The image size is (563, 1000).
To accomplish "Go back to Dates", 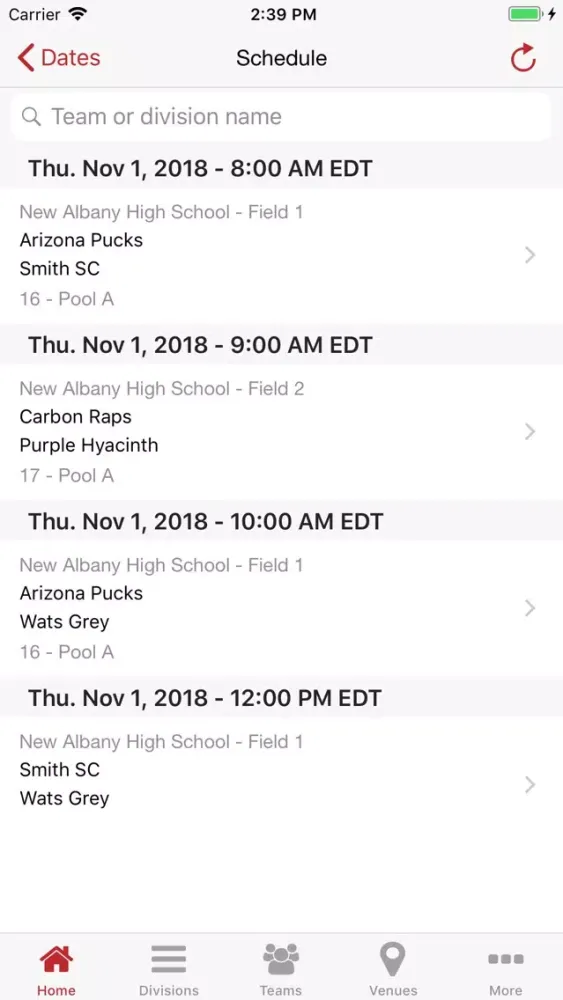I will [x=59, y=58].
